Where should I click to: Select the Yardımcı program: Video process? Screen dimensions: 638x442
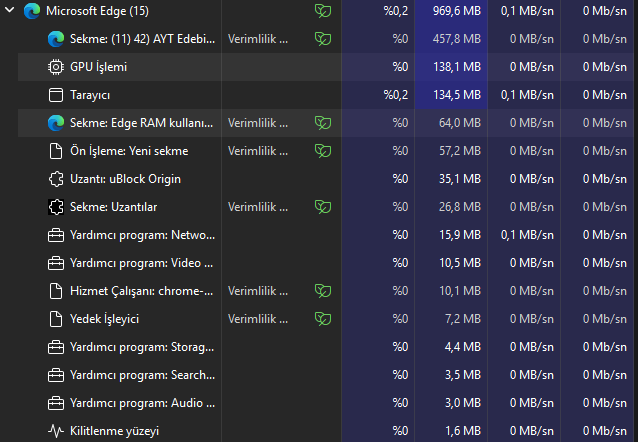point(141,263)
